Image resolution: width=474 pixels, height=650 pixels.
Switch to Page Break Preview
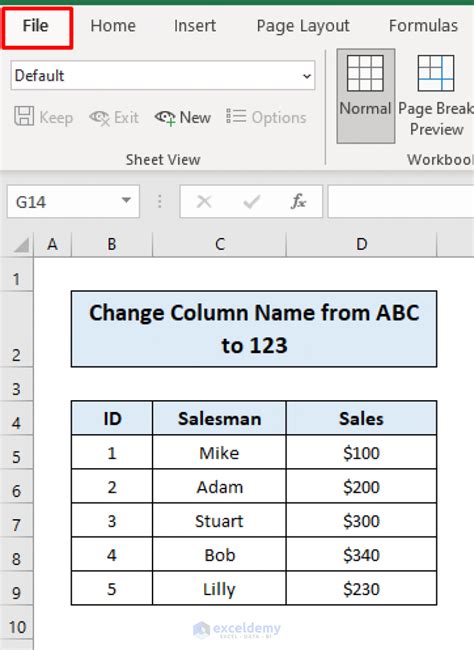435,96
